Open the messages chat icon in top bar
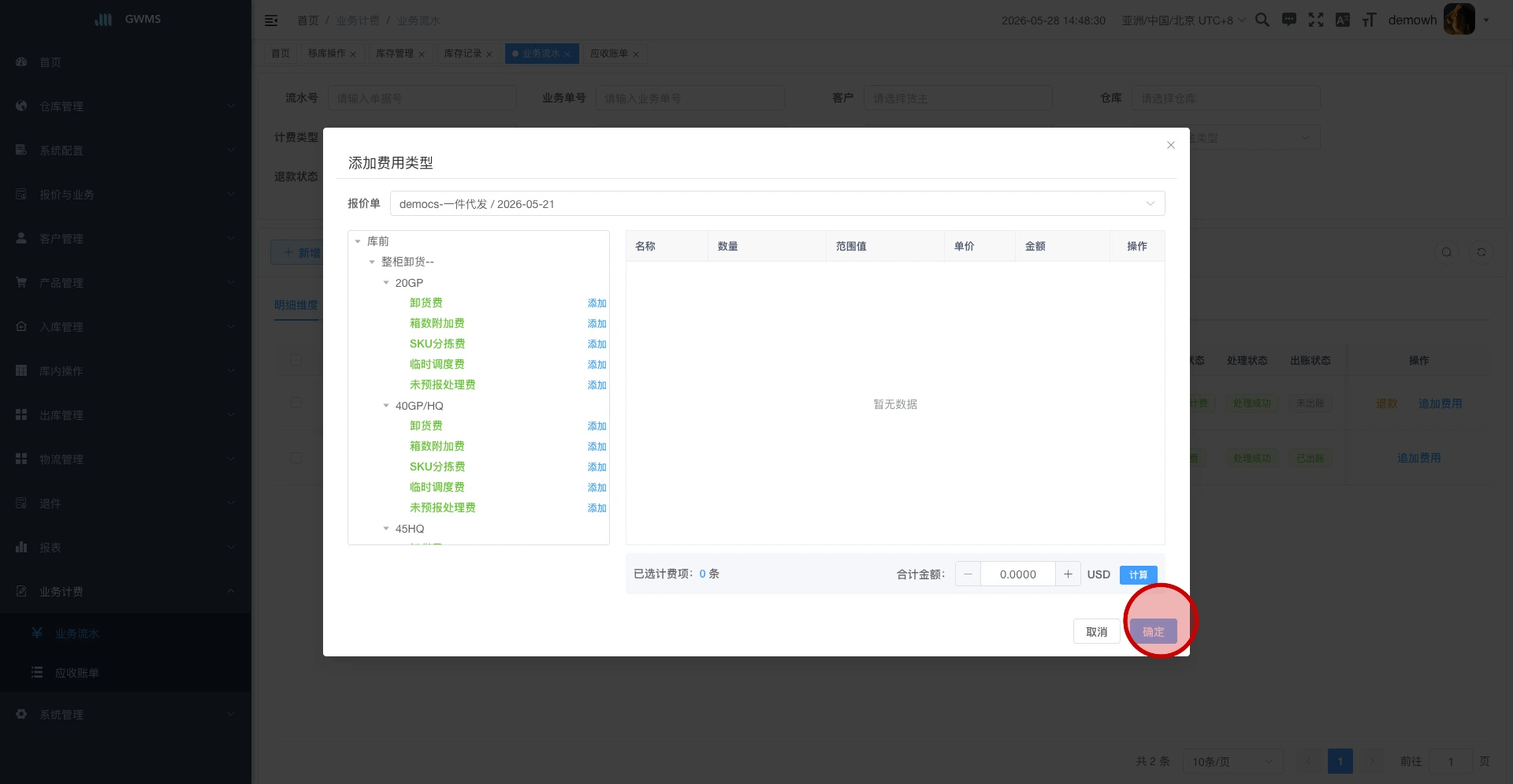The width and height of the screenshot is (1513, 784). pyautogui.click(x=1289, y=20)
